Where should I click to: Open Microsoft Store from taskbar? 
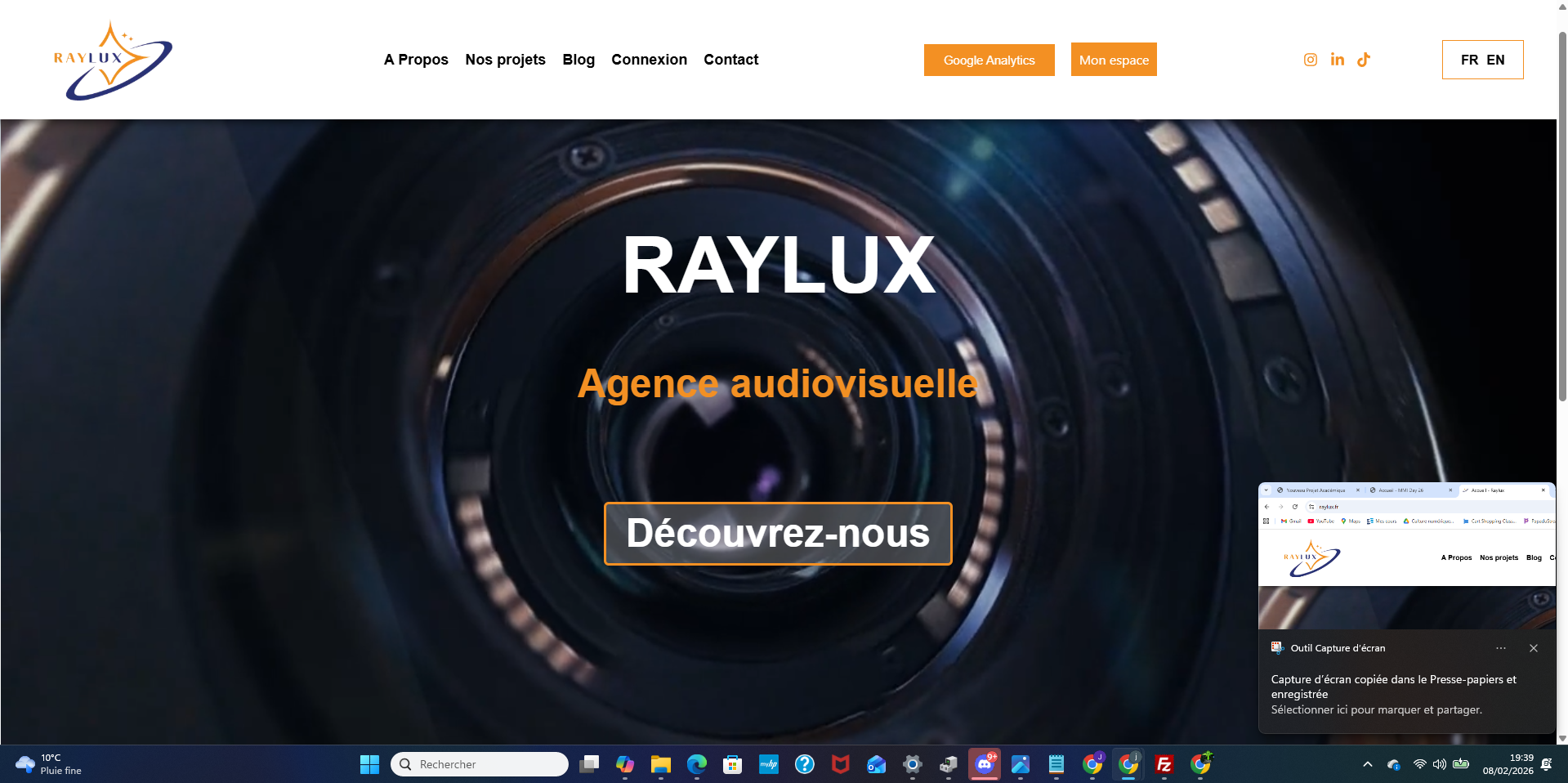[x=733, y=764]
